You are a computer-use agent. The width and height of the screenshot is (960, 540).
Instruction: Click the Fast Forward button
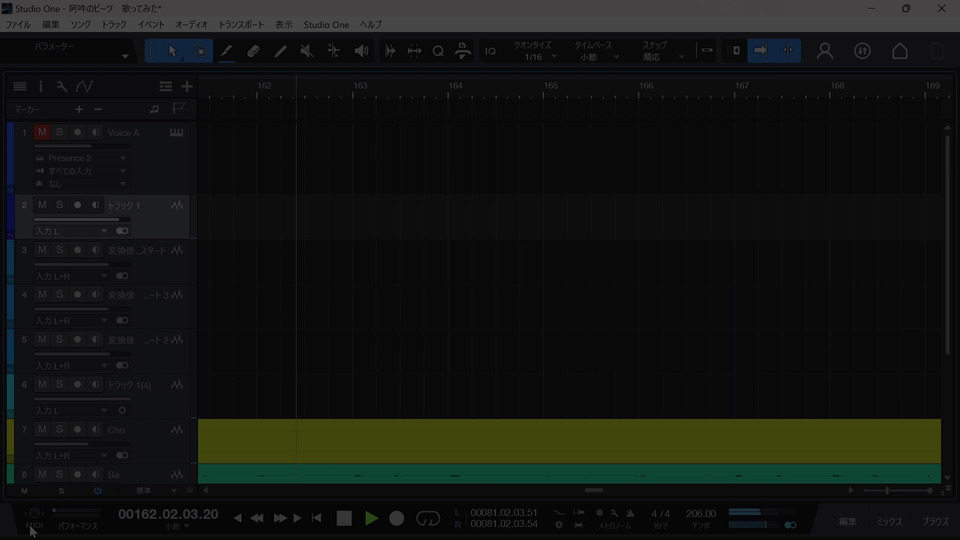tap(280, 518)
